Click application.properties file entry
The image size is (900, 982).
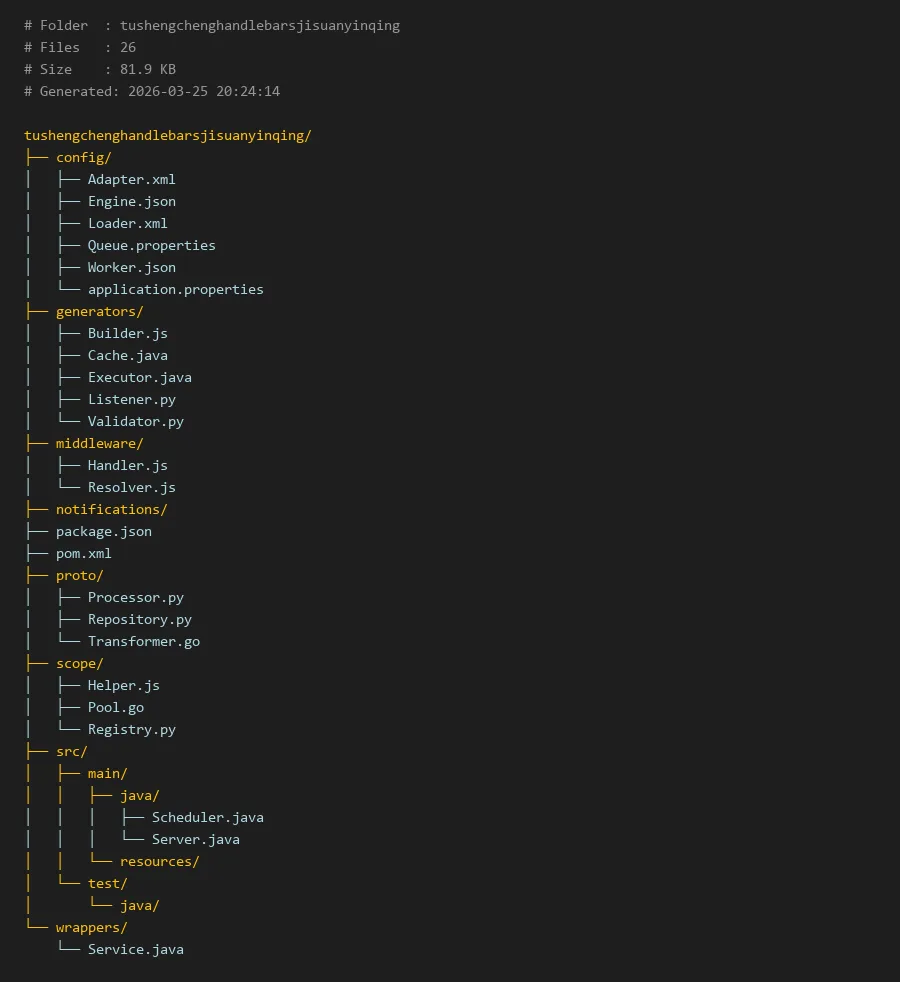[x=175, y=289]
